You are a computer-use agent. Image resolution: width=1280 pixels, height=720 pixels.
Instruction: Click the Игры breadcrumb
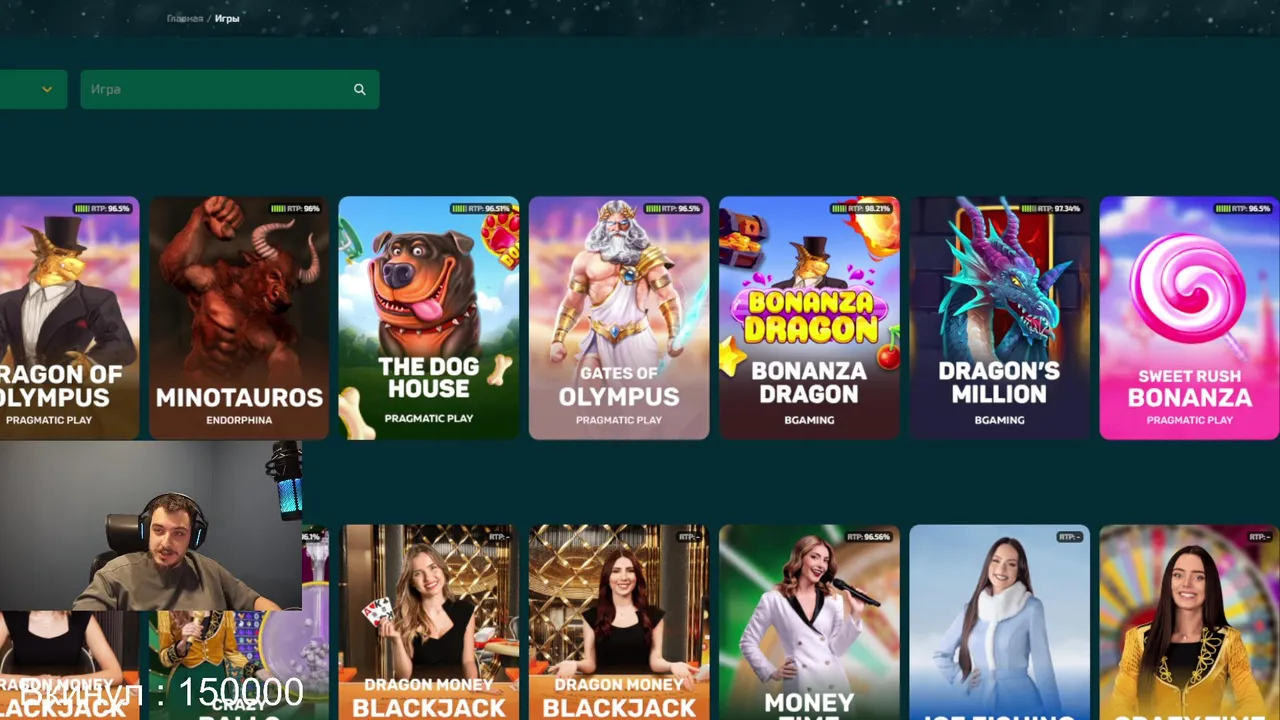tap(227, 19)
